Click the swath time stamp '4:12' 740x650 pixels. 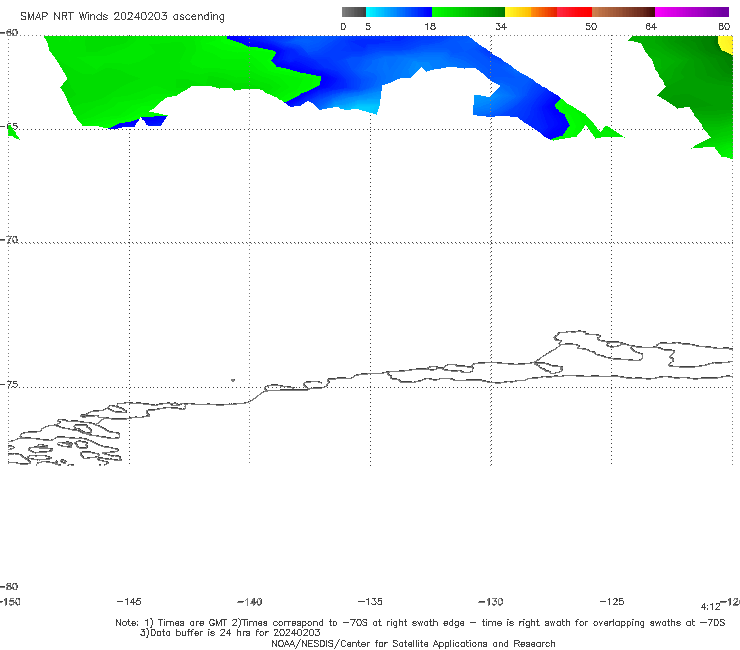tap(710, 607)
